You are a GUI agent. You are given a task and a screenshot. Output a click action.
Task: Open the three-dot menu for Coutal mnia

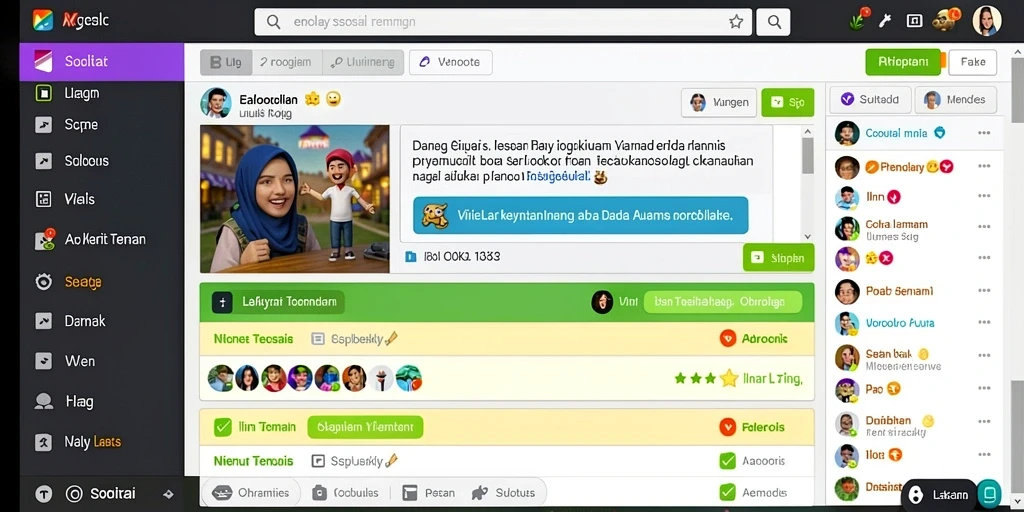click(984, 133)
